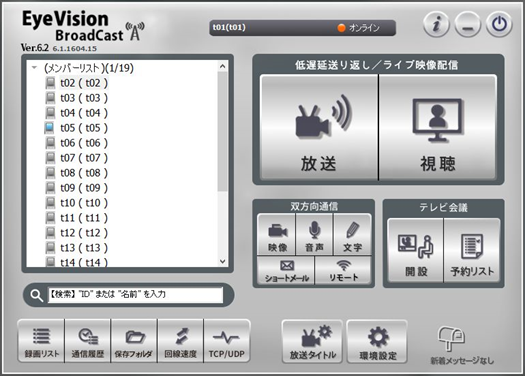The image size is (525, 376).
Task: Click the ID or name search field
Action: [136, 295]
